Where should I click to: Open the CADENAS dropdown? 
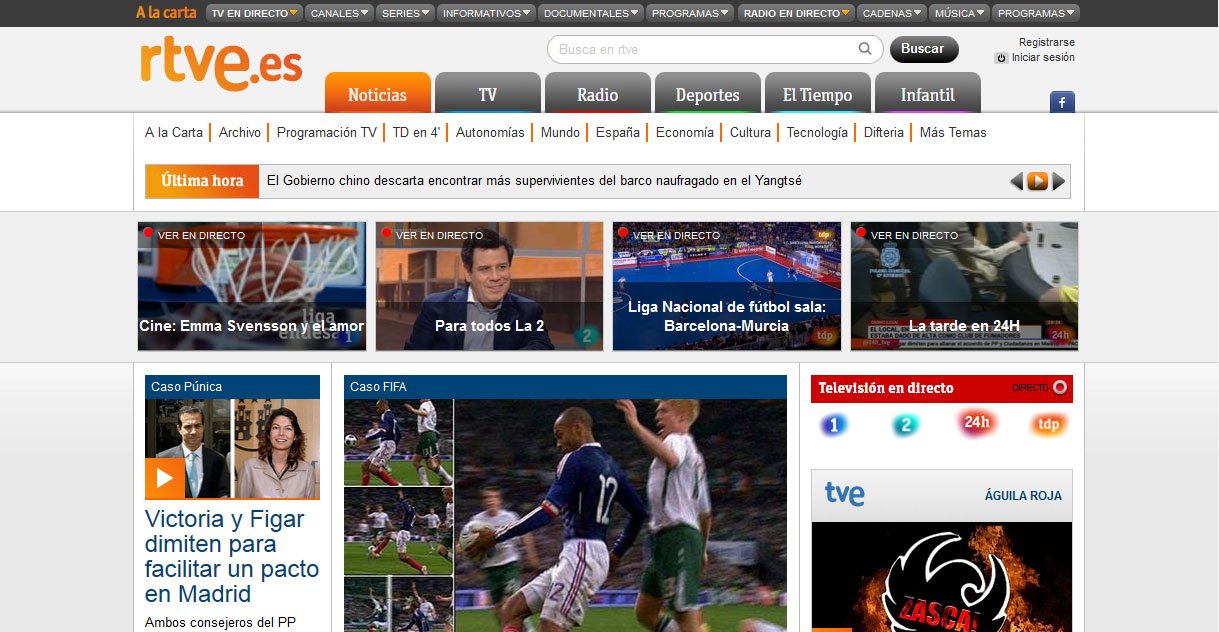click(892, 13)
